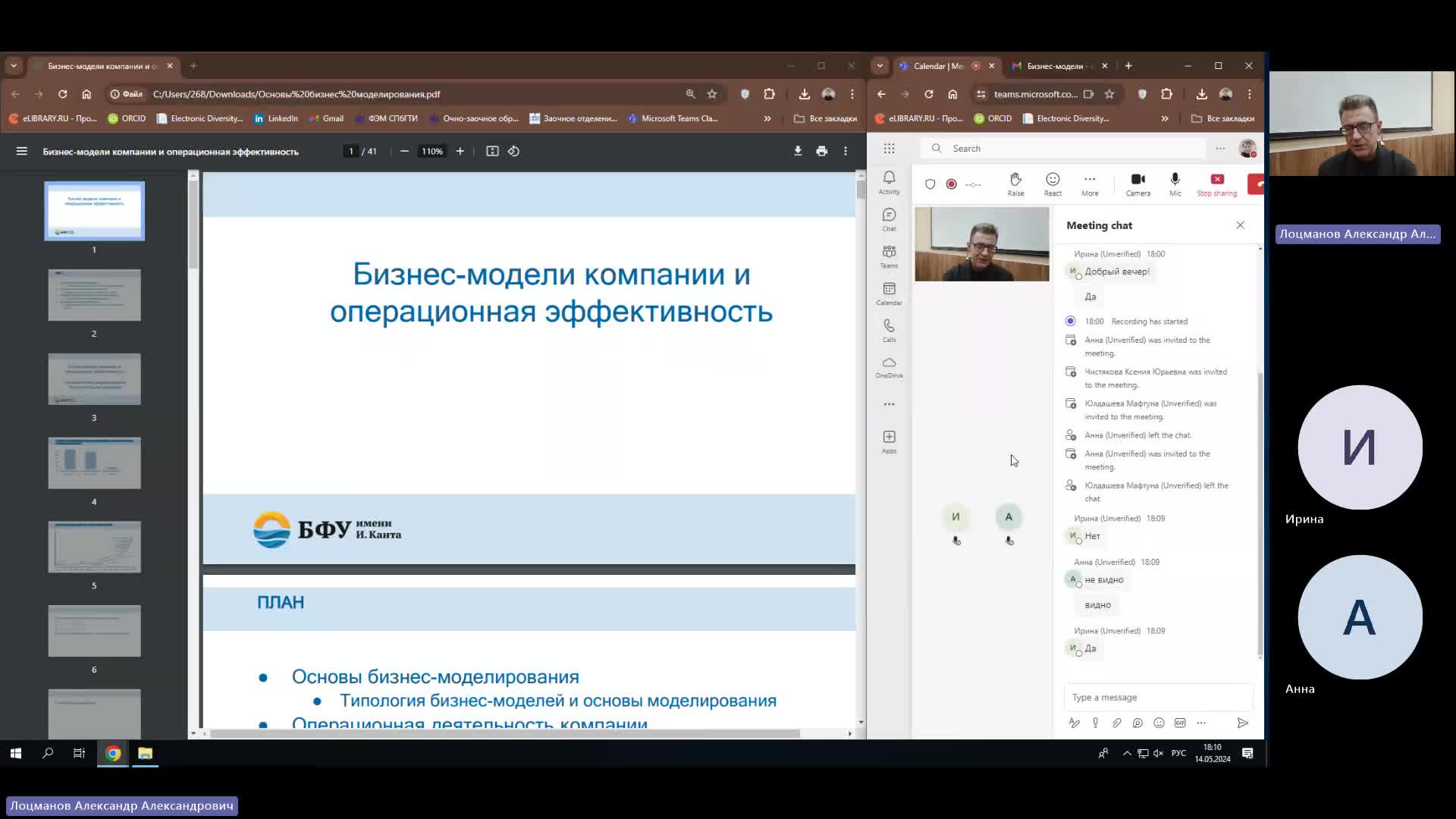Open Teams Calendar
Viewport: 1456px width, 819px height.
[x=889, y=293]
